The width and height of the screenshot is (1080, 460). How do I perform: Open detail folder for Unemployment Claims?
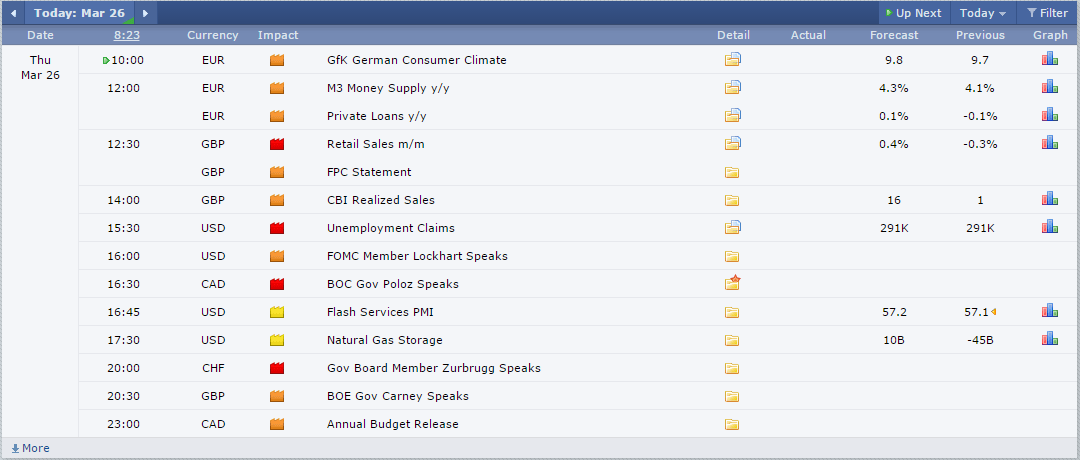(x=732, y=228)
